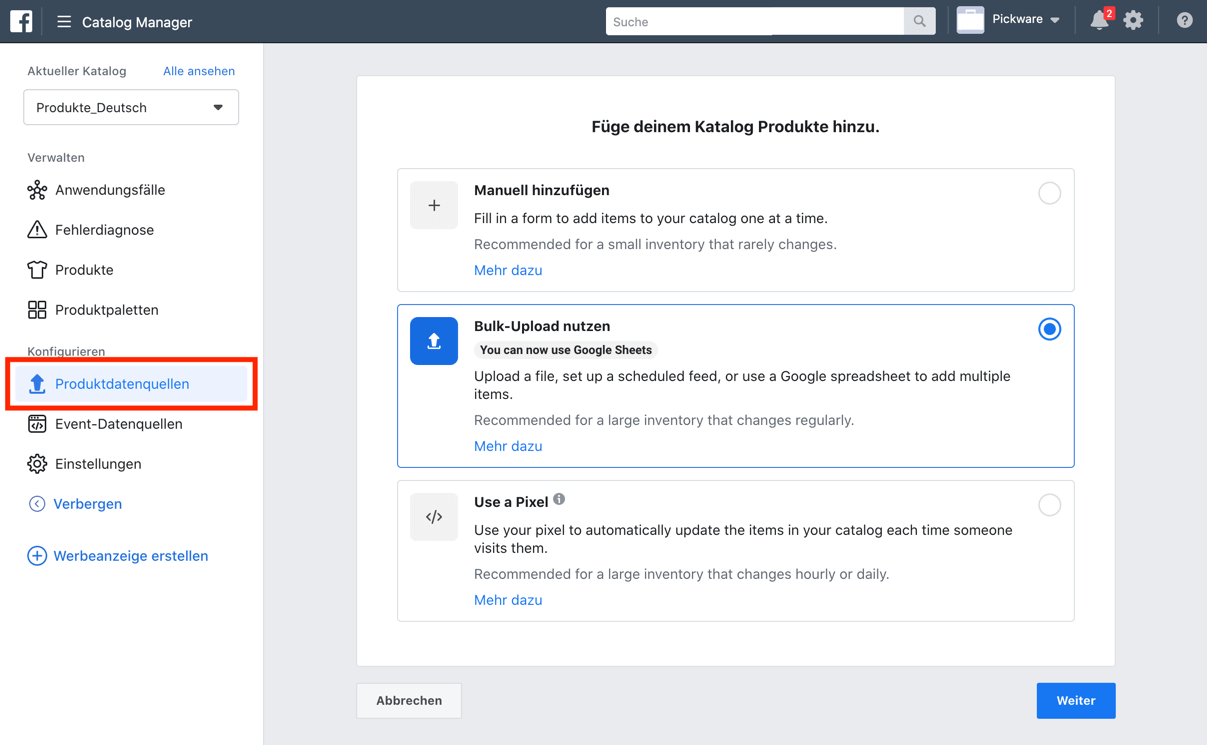The height and width of the screenshot is (745, 1207).
Task: Select the Bulk-Upload nutzen radio button
Action: click(x=1049, y=329)
